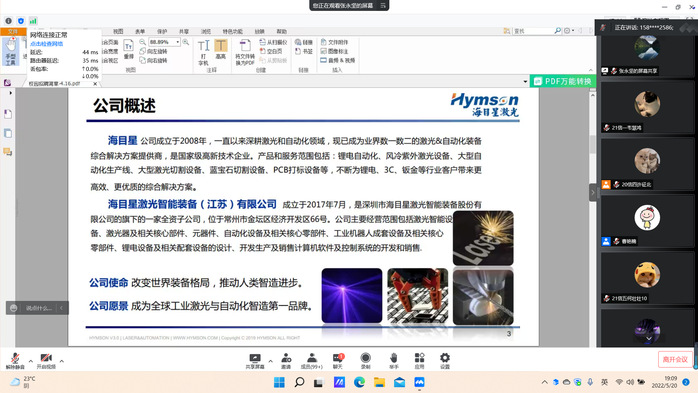Open the comments panel icon in left sidebar
Screen dimensions: 698x393
tap(8, 152)
